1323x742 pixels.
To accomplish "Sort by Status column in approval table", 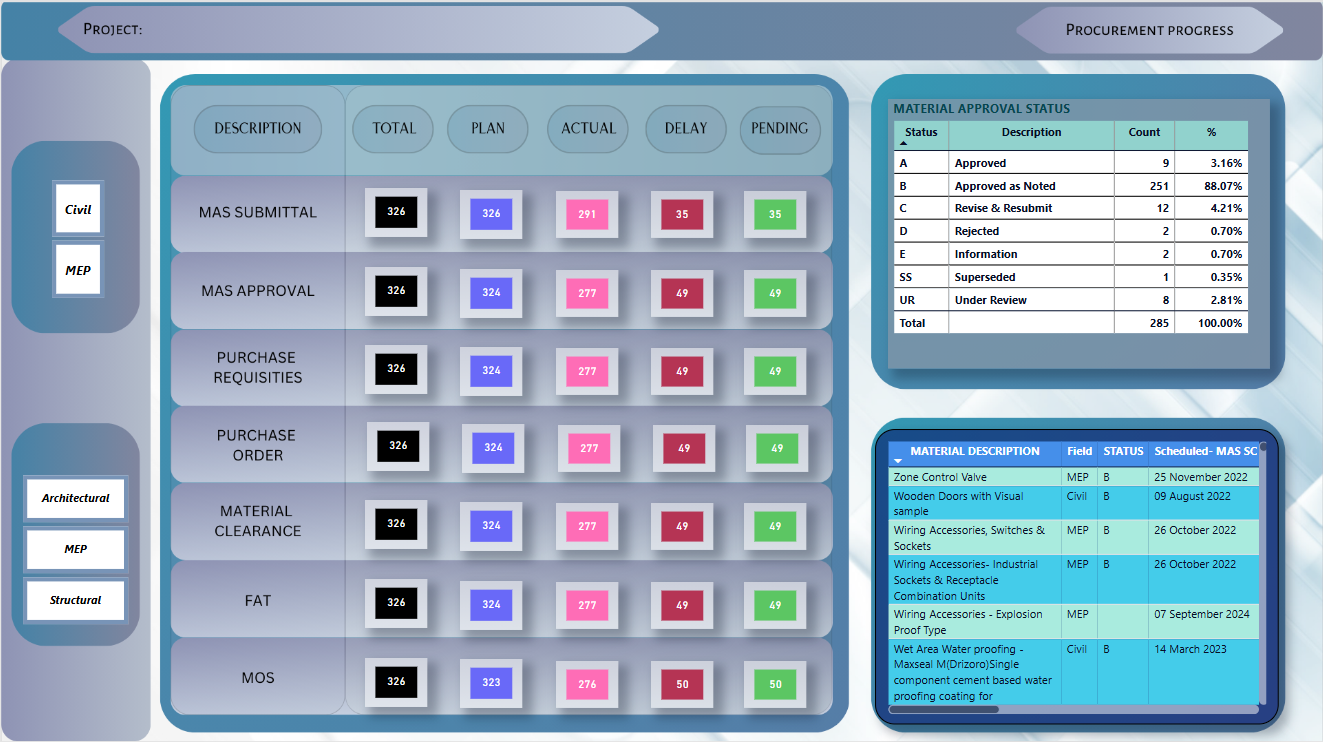I will [921, 136].
